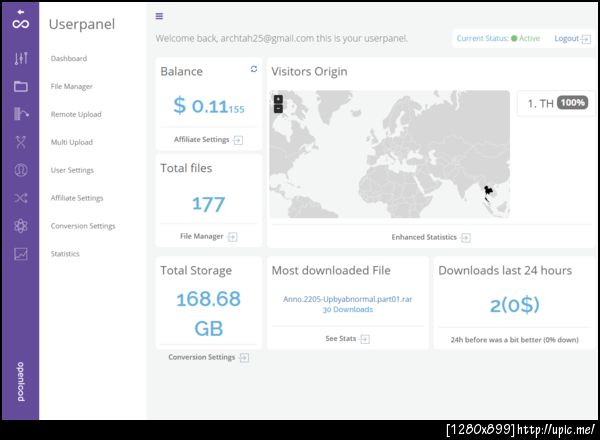Viewport: 600px width, 440px height.
Task: Open Anno.2205-Upbyabnormal.part01.rar file link
Action: (347, 299)
